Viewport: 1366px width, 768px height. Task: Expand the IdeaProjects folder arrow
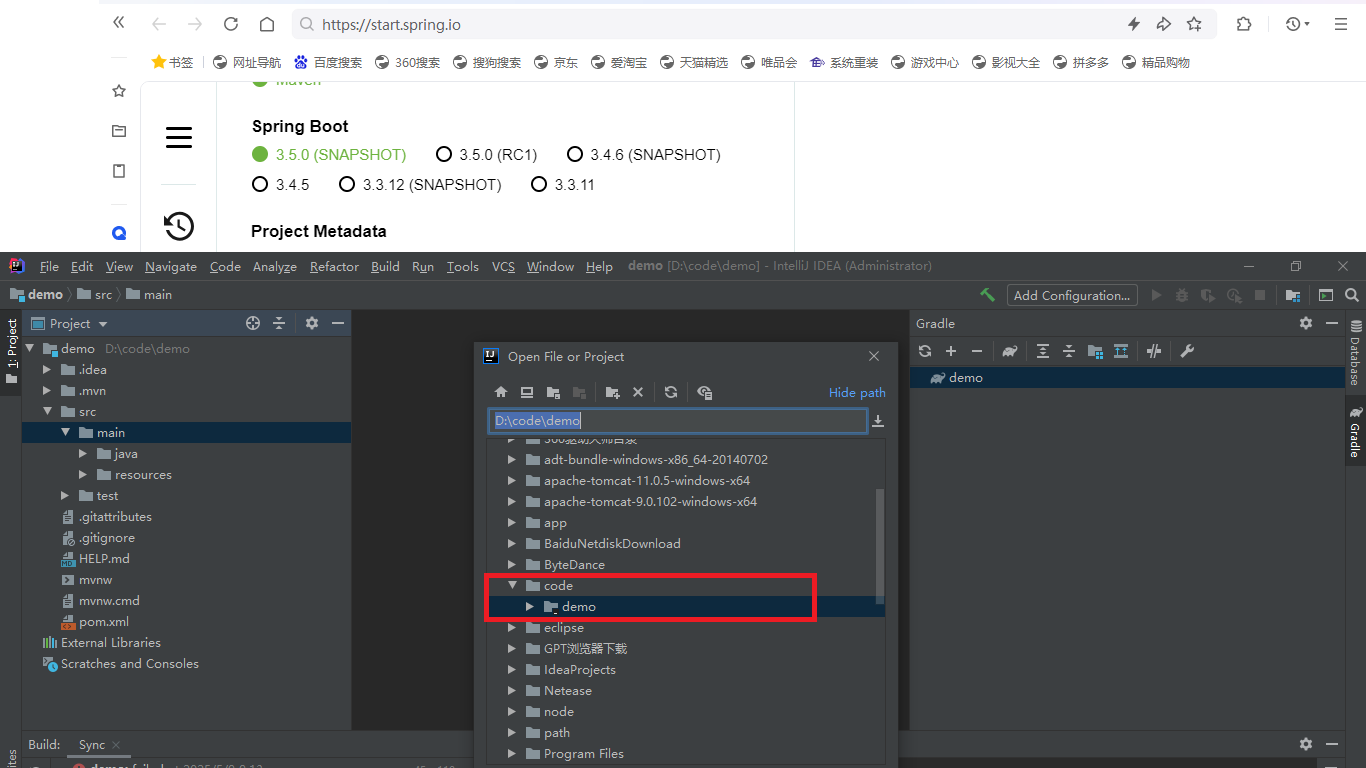tap(512, 670)
